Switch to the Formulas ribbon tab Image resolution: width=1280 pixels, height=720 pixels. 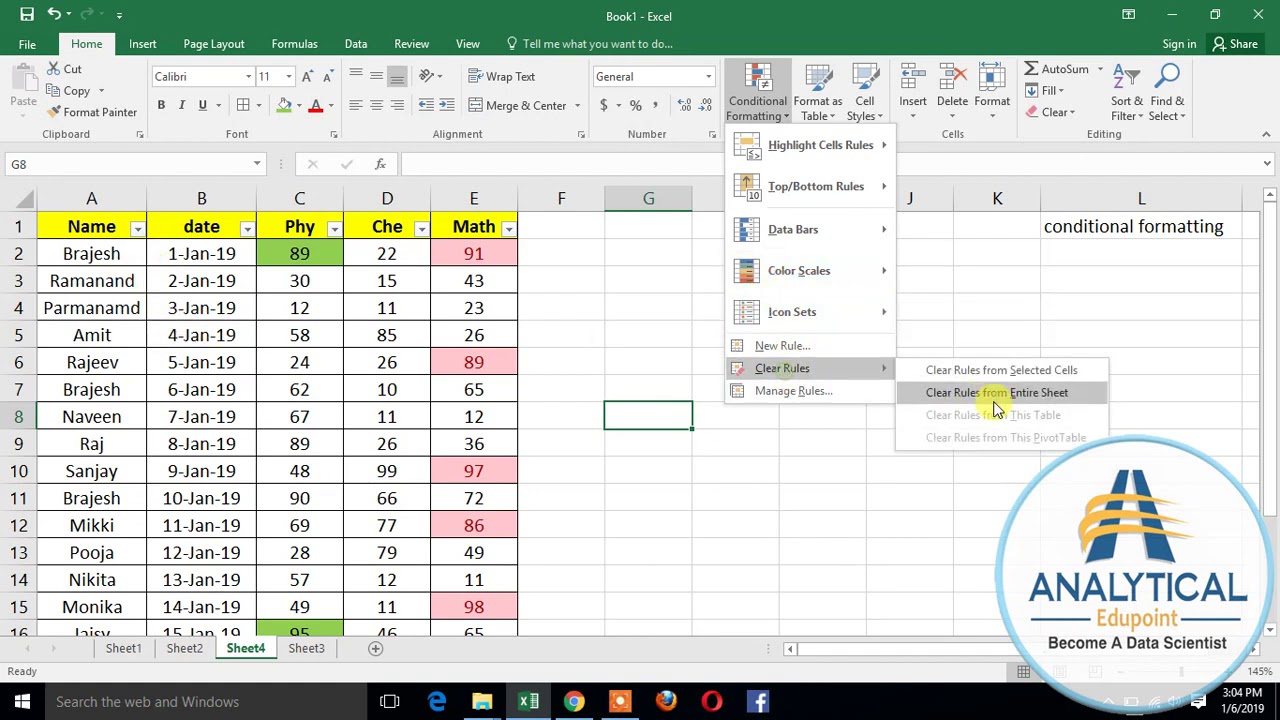coord(294,43)
